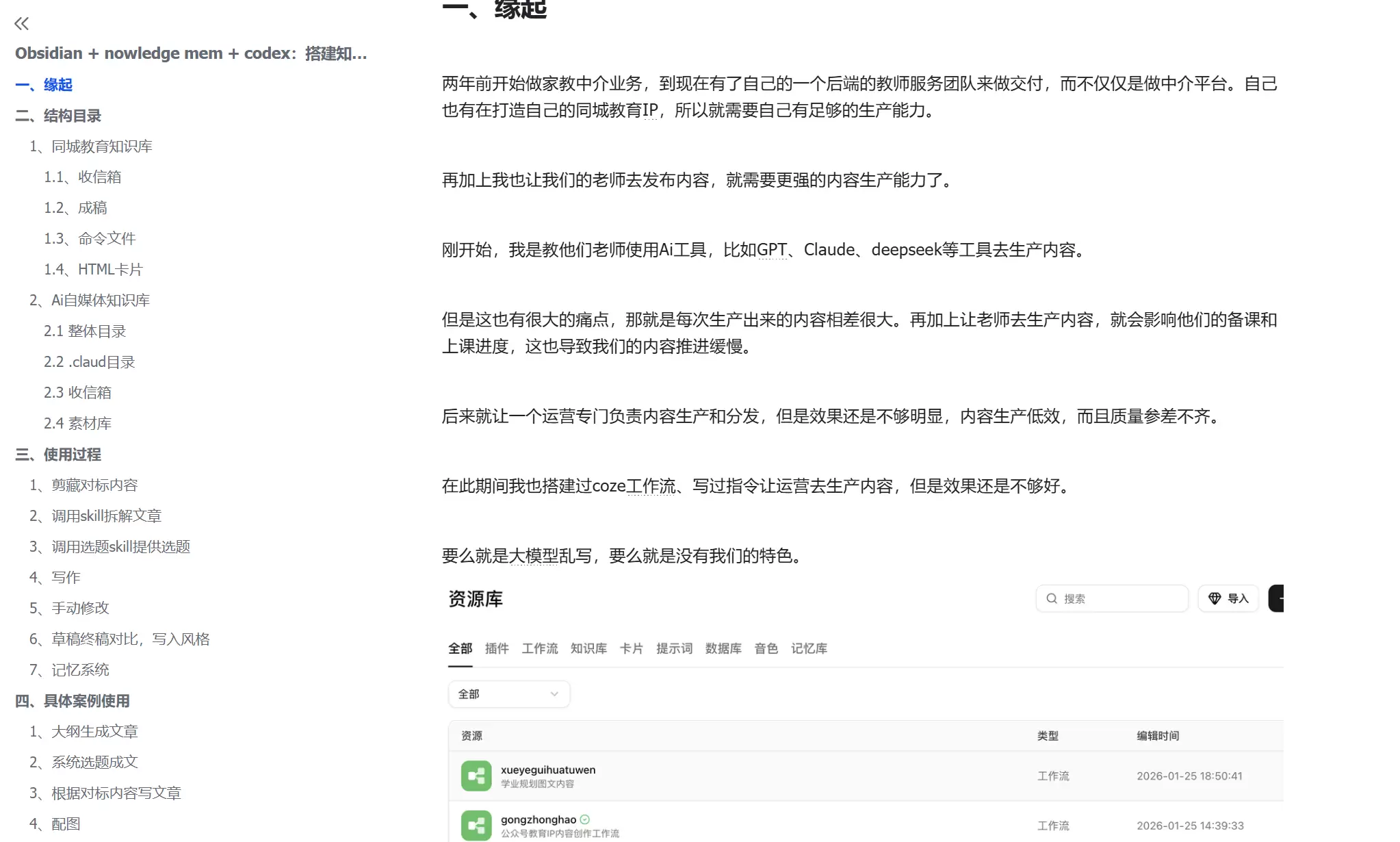Jump to 四、具体案例使用 in the outline
1400x842 pixels.
point(73,701)
